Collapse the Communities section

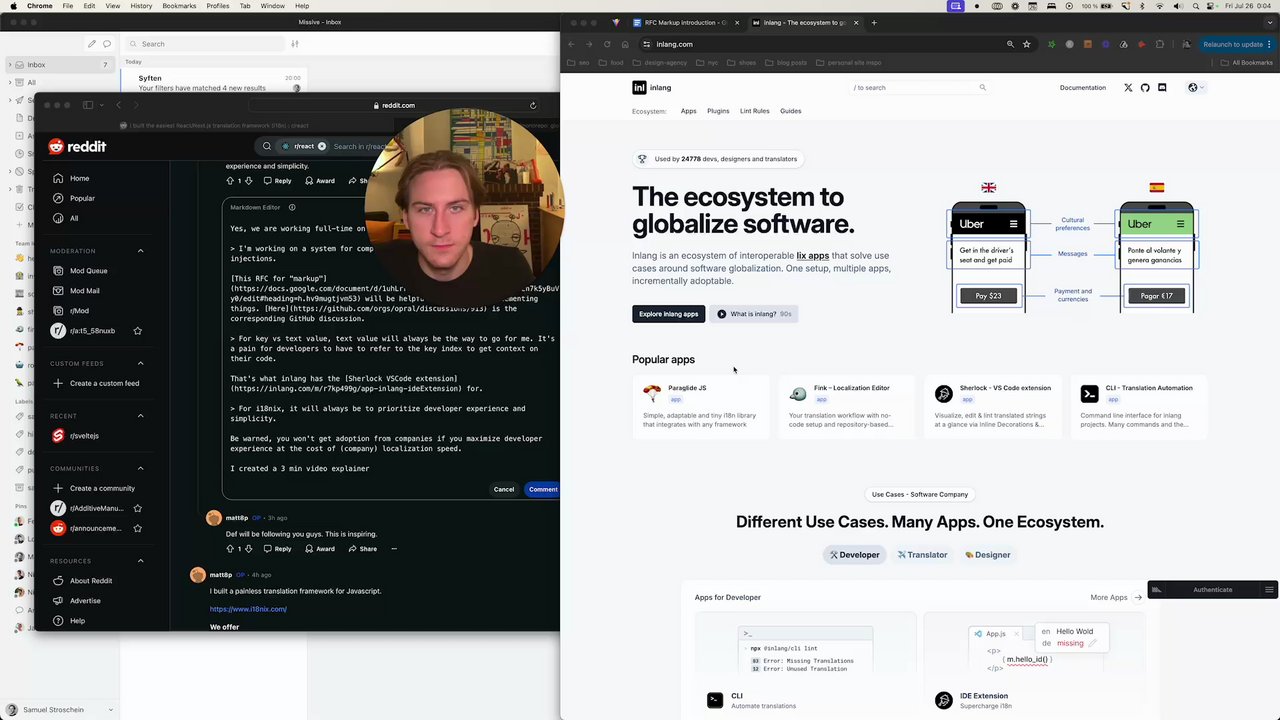(x=140, y=468)
